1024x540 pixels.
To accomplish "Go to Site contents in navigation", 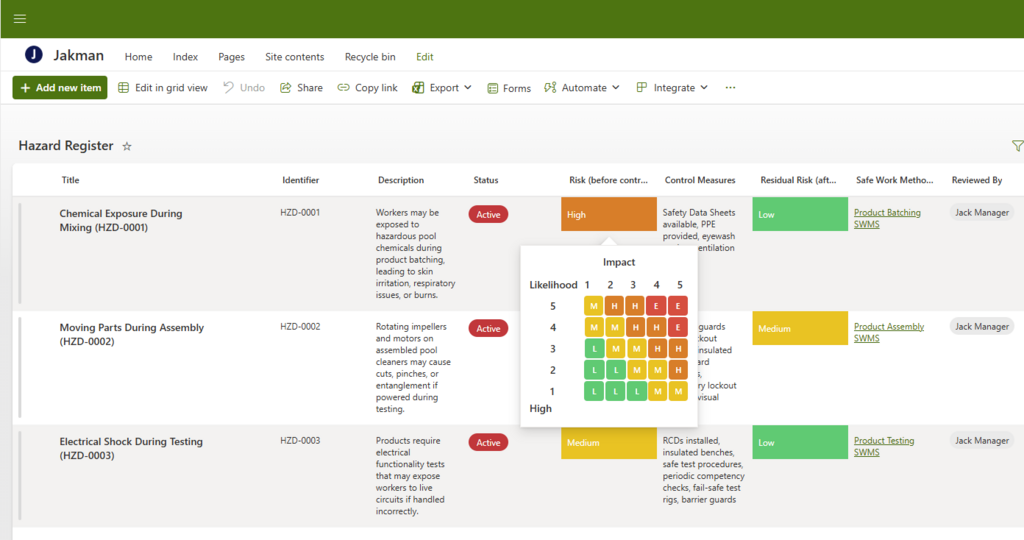I will tap(294, 57).
